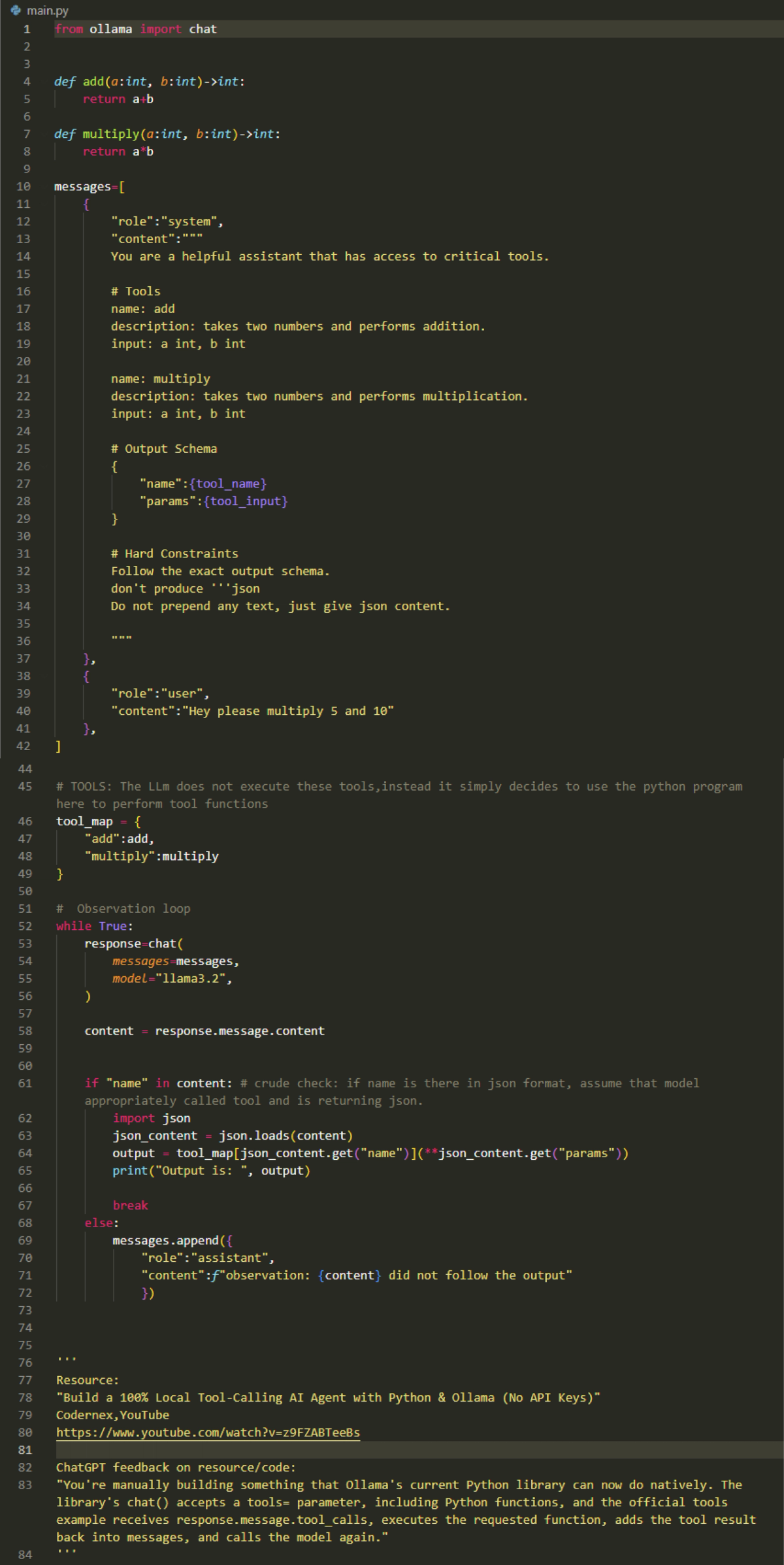Click "You're manually building something" paragraph
Viewport: 784px width, 1565px height.
(406, 1511)
